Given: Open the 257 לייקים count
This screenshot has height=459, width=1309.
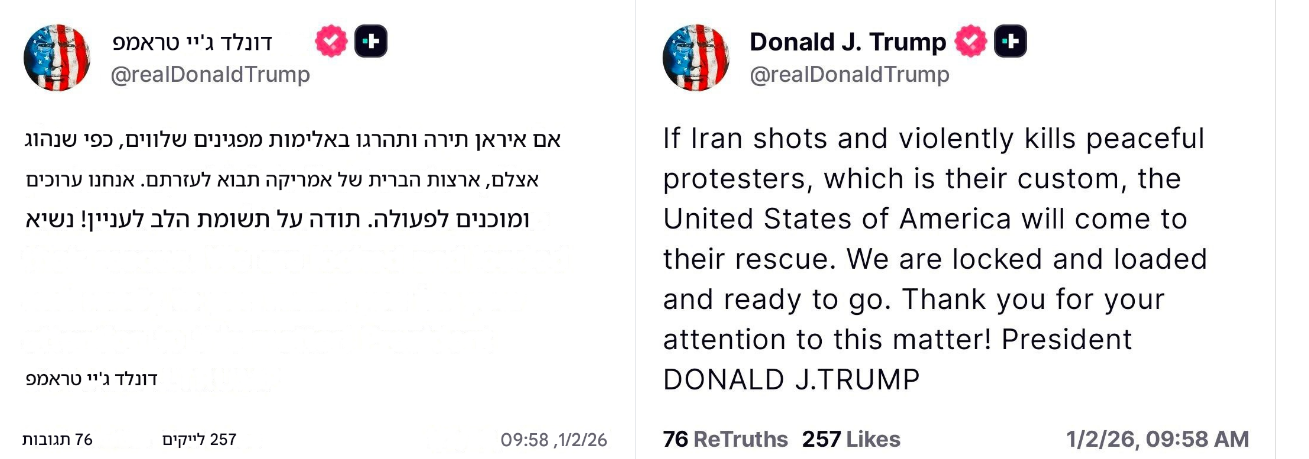Looking at the screenshot, I should pyautogui.click(x=199, y=440).
